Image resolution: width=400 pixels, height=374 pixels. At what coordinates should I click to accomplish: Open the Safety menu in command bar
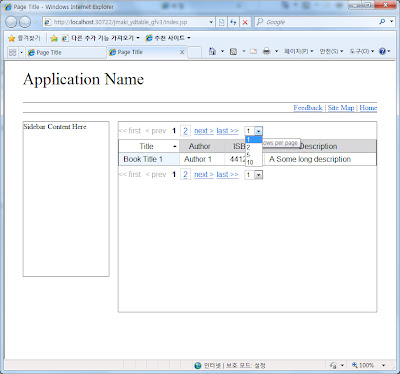pyautogui.click(x=331, y=51)
